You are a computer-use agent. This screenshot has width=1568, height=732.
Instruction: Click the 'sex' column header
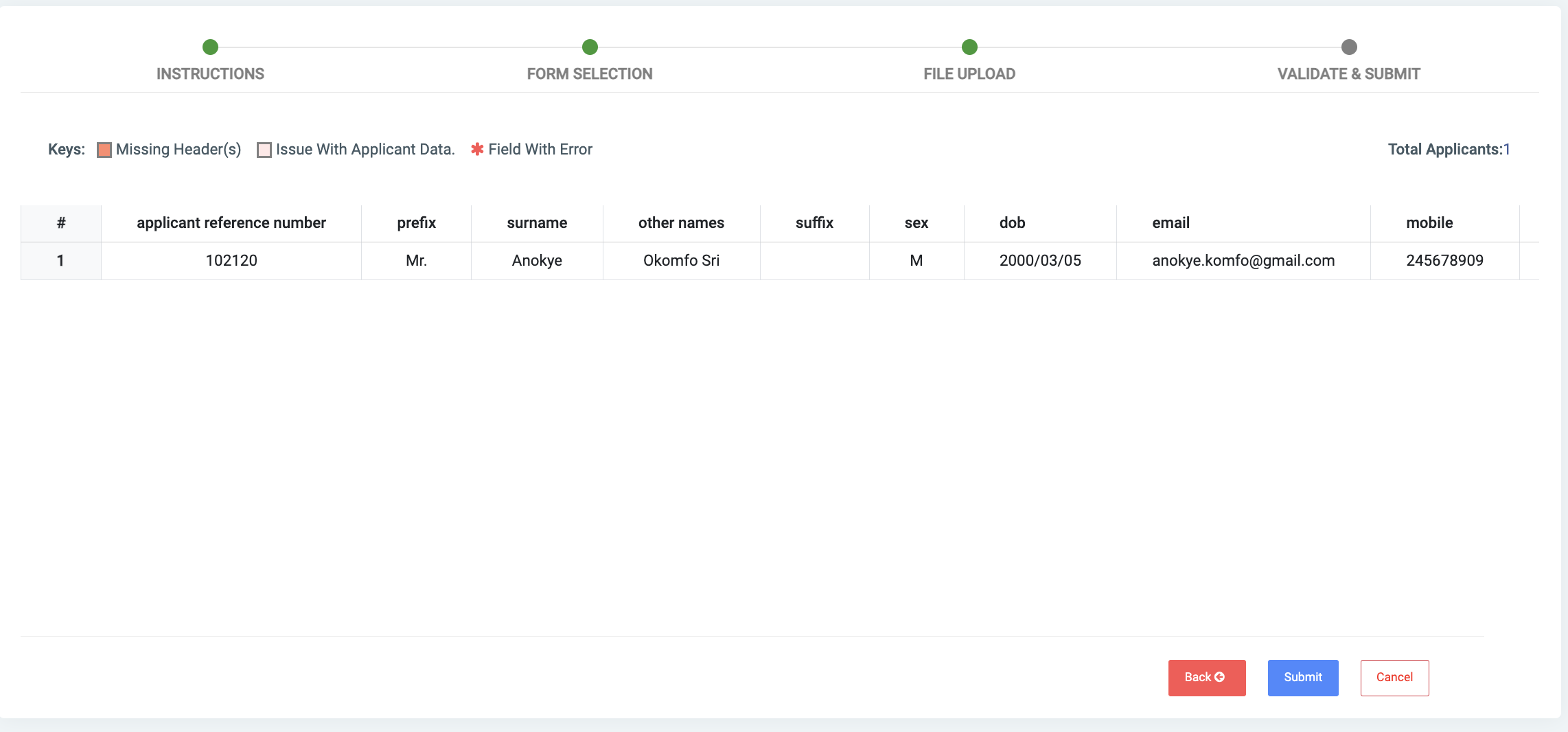pyautogui.click(x=916, y=223)
